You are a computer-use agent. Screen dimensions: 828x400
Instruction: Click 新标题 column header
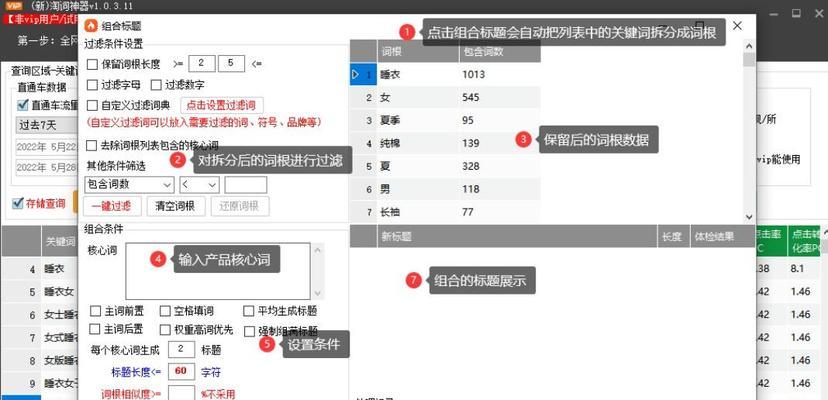517,237
